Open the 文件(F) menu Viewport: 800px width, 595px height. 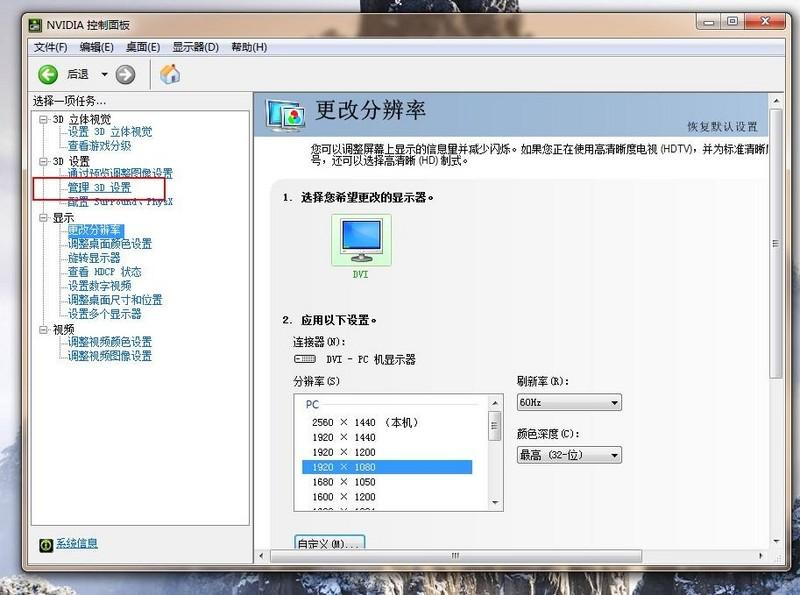[x=51, y=47]
